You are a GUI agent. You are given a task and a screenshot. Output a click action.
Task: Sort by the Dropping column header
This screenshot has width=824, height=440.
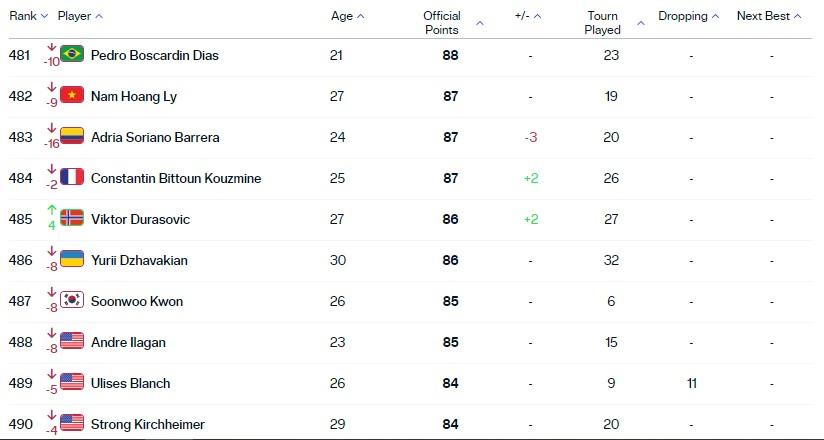pyautogui.click(x=688, y=16)
